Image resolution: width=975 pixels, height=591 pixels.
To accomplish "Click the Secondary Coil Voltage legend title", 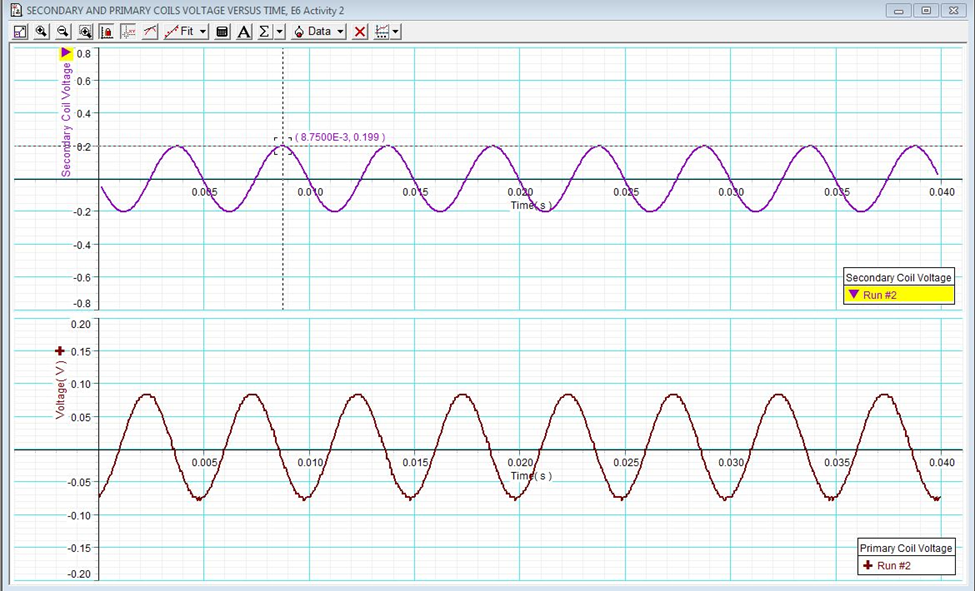I will [898, 277].
